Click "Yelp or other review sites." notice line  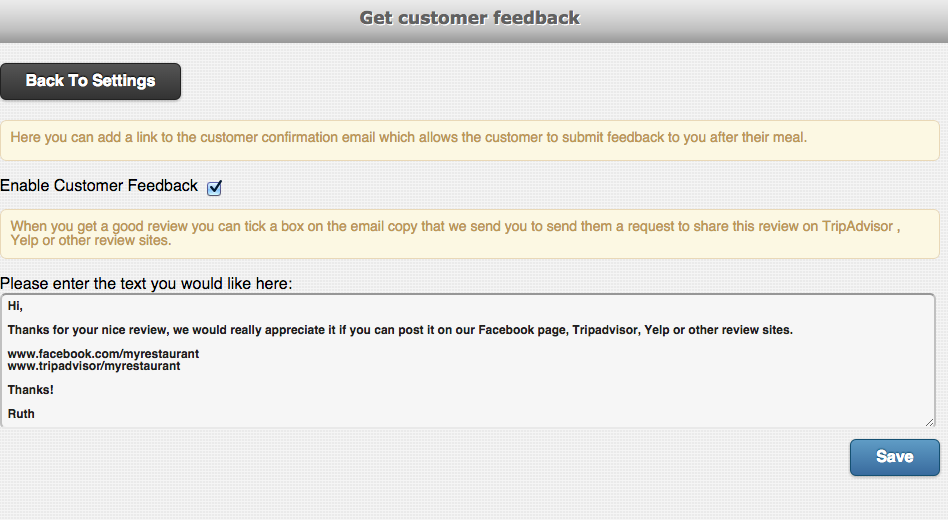tap(92, 241)
